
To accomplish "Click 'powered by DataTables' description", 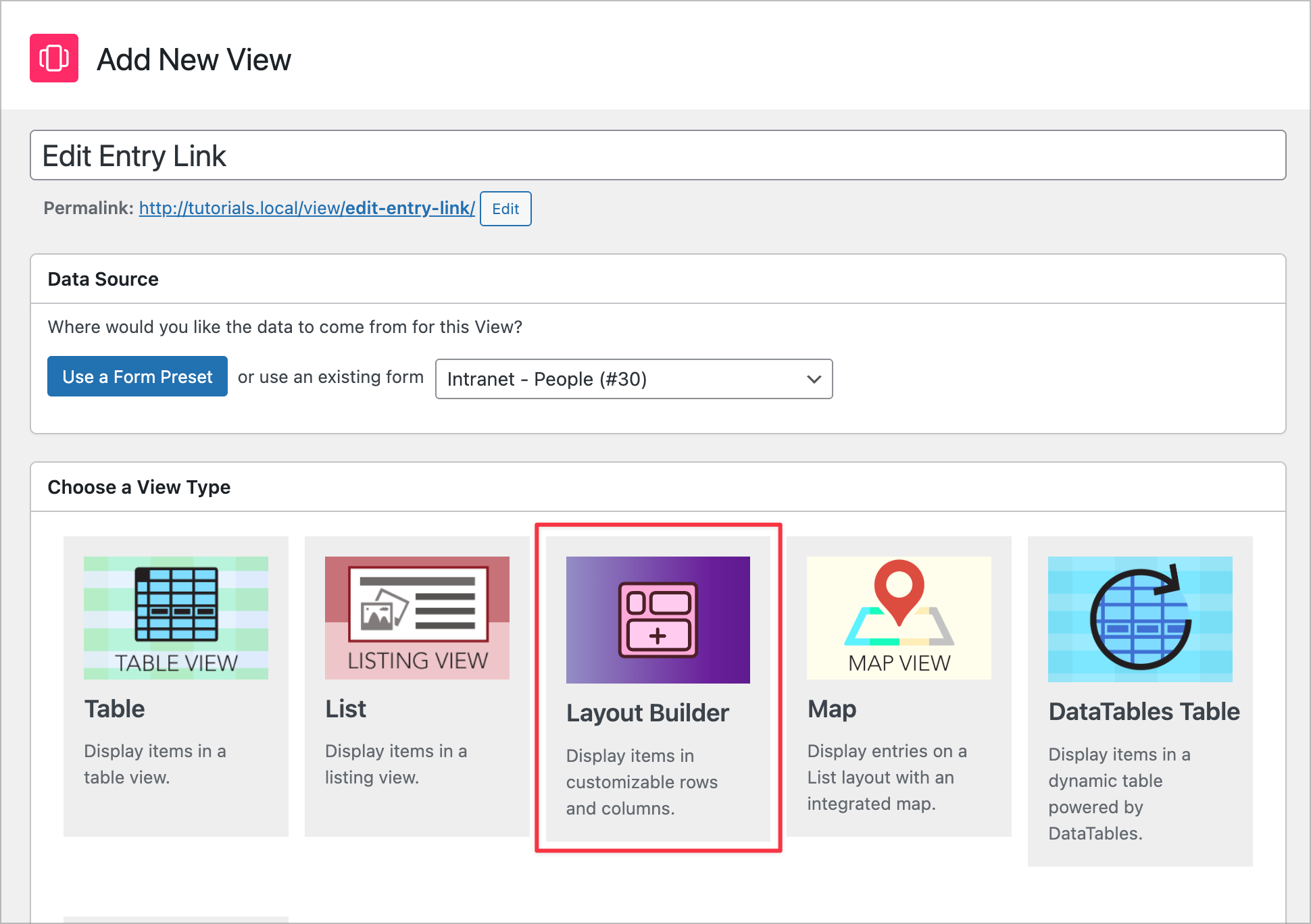I will click(x=1095, y=820).
